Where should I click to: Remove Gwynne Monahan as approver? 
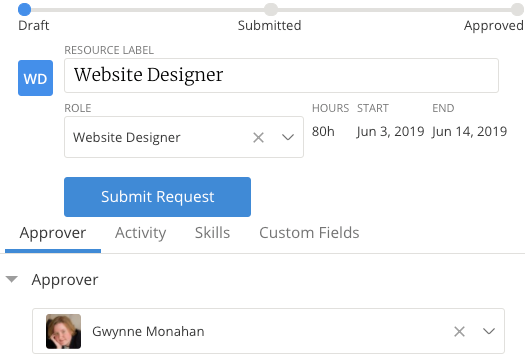[x=459, y=332]
